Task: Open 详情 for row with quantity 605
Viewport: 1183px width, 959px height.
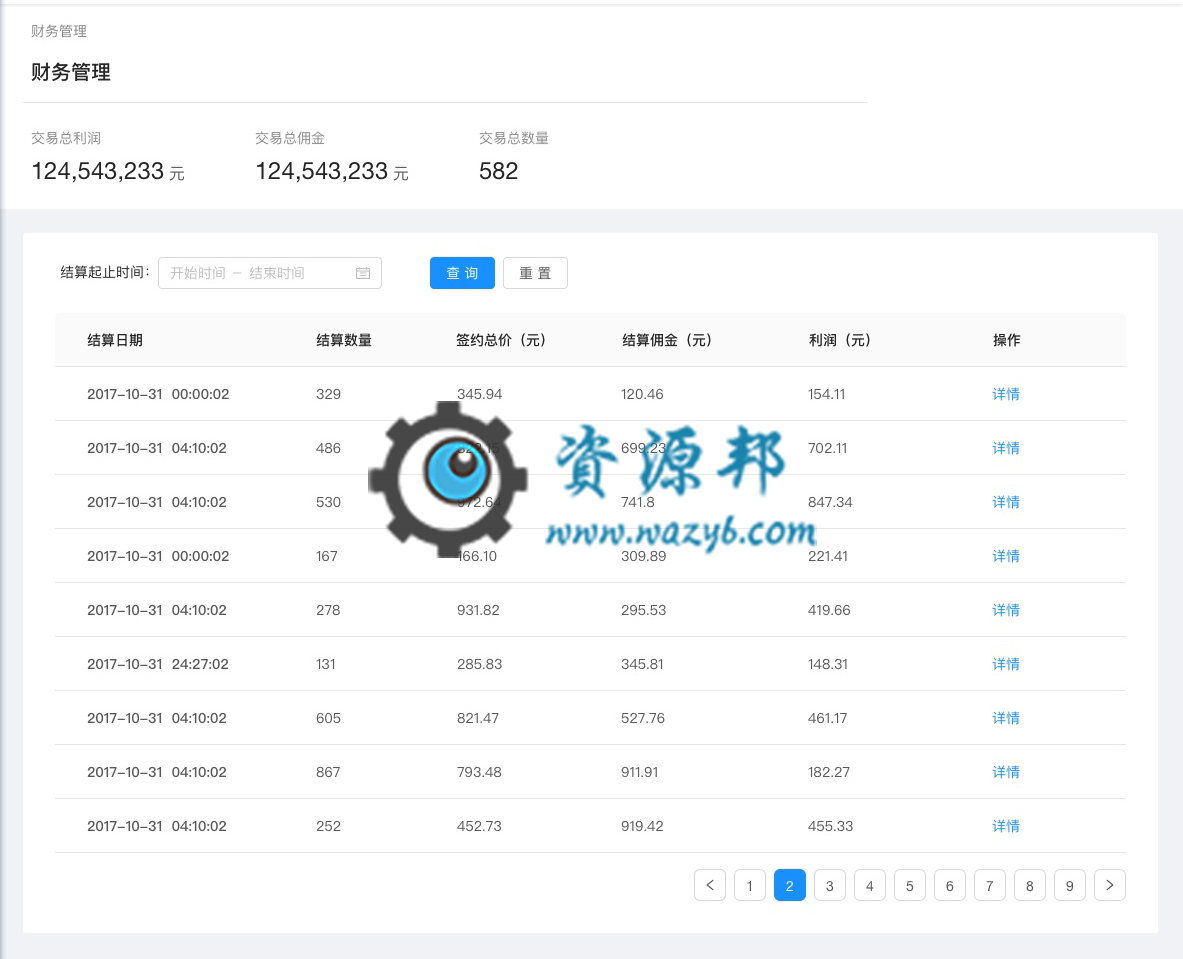Action: click(x=1006, y=718)
